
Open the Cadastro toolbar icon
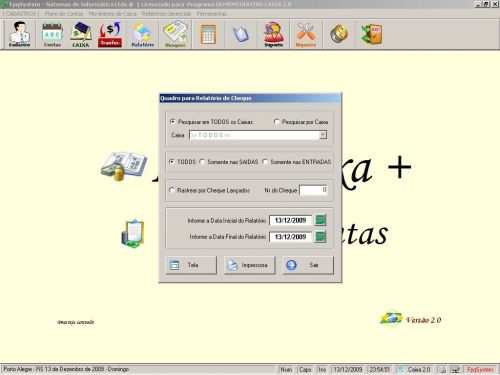point(19,34)
